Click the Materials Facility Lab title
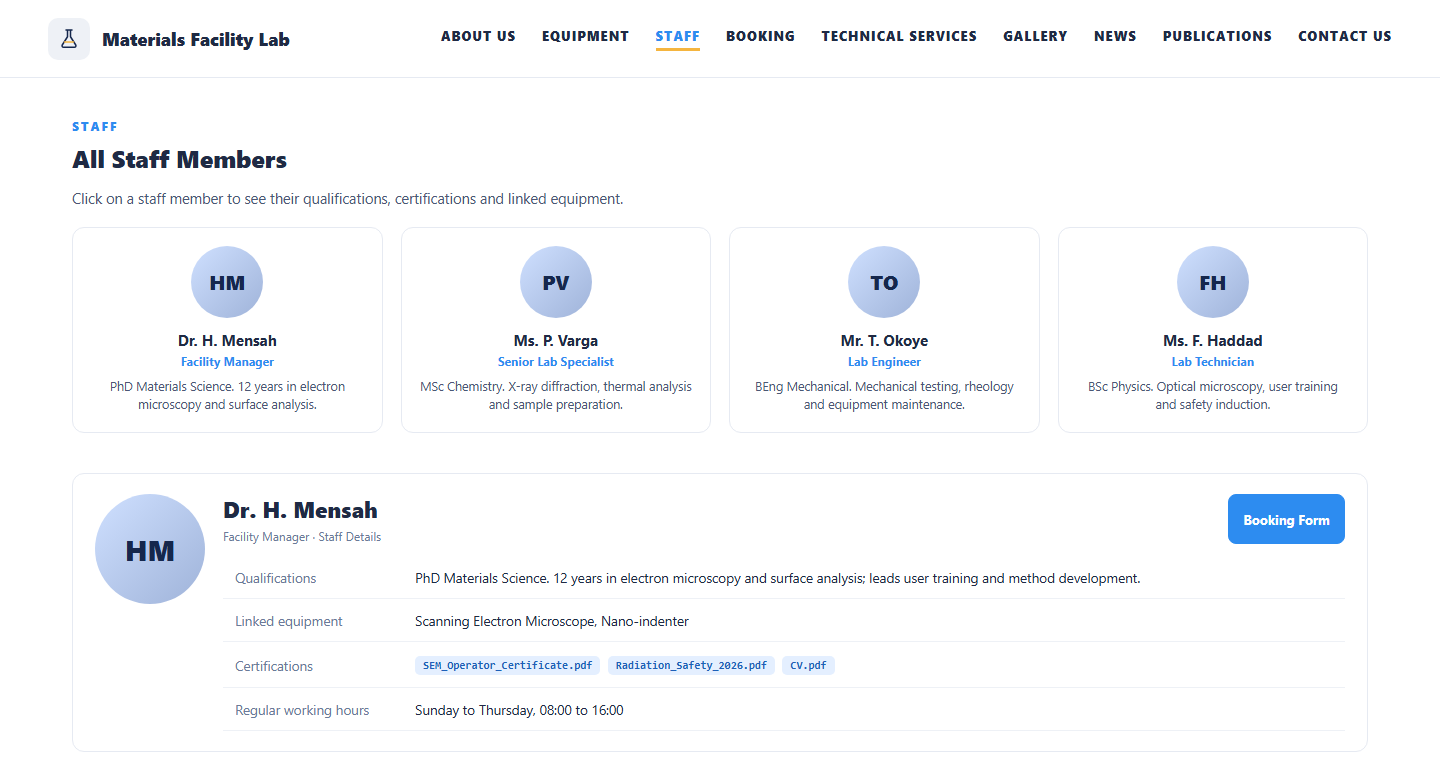The height and width of the screenshot is (760, 1440). (196, 40)
